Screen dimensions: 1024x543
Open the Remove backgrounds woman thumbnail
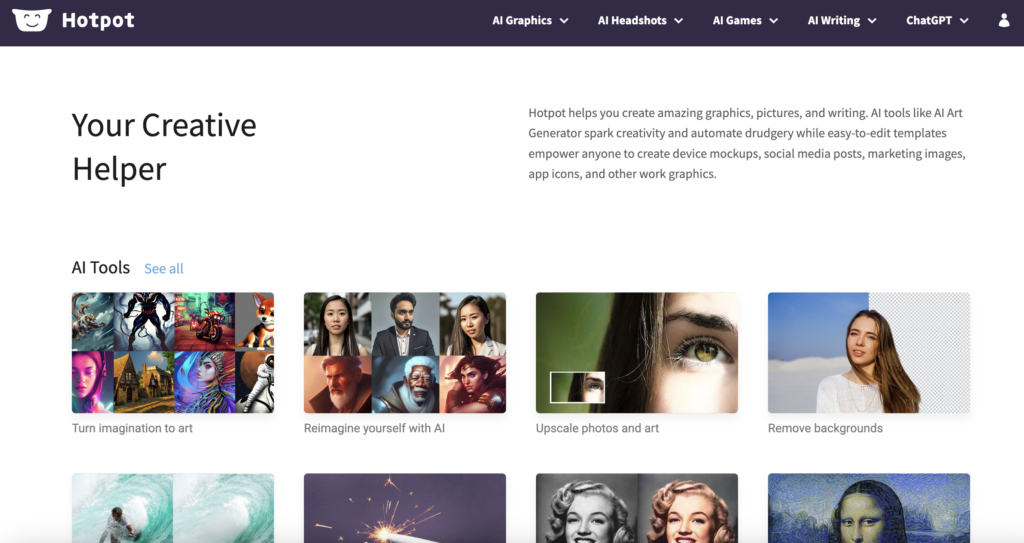[869, 353]
